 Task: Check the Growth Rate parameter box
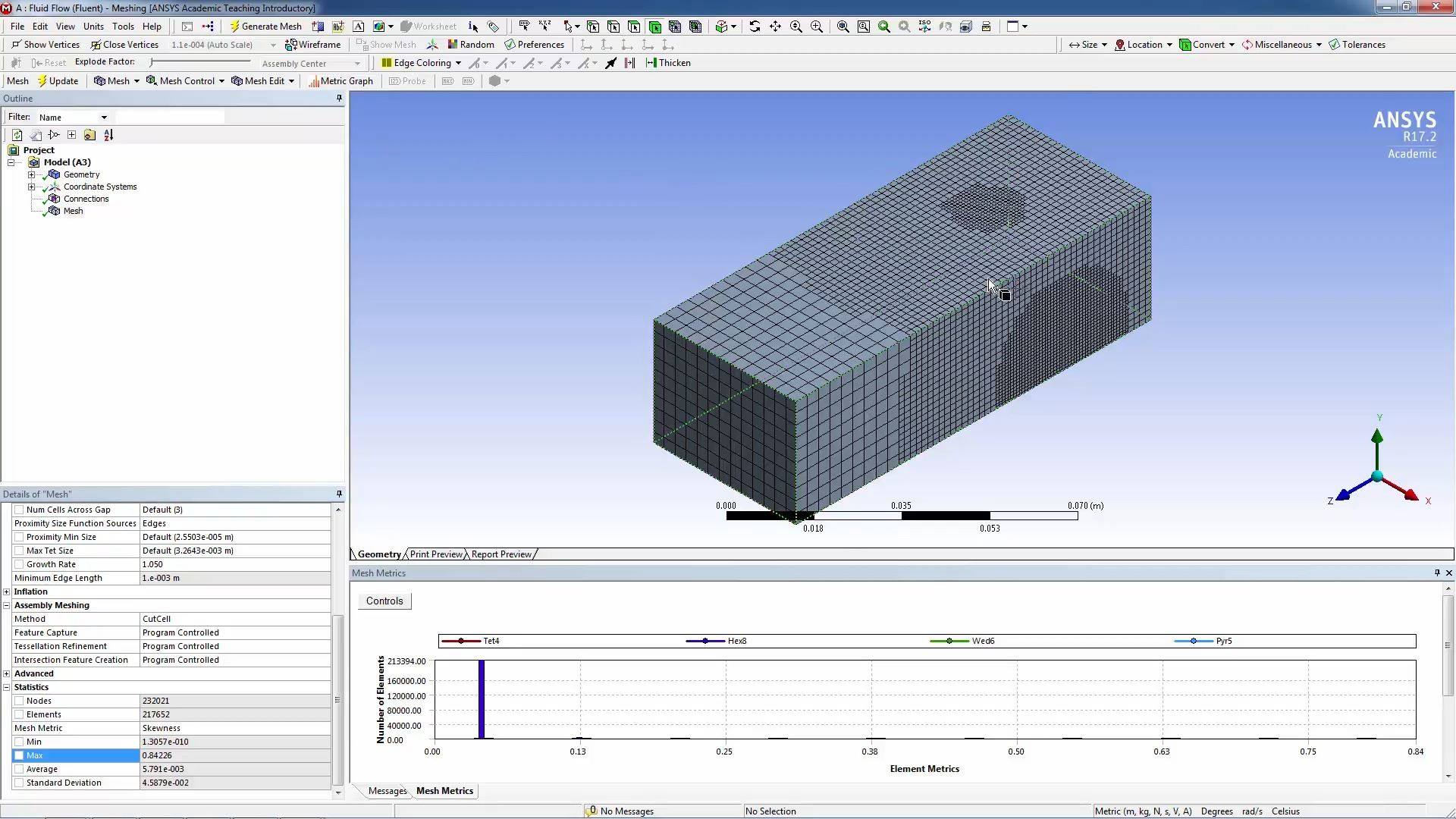click(x=19, y=564)
